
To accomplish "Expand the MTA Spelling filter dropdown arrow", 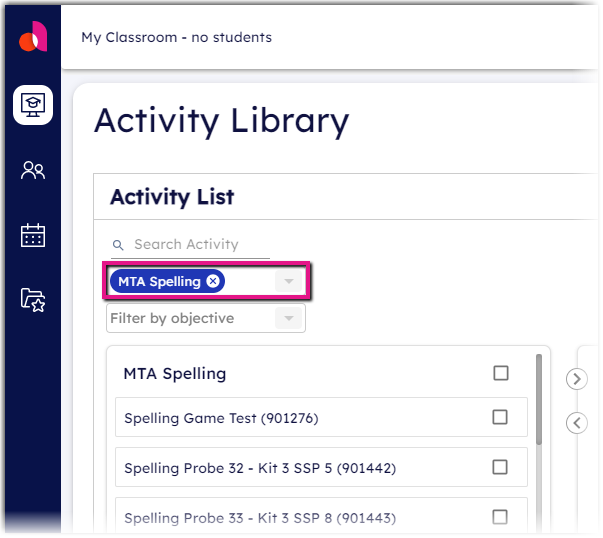I will 289,281.
